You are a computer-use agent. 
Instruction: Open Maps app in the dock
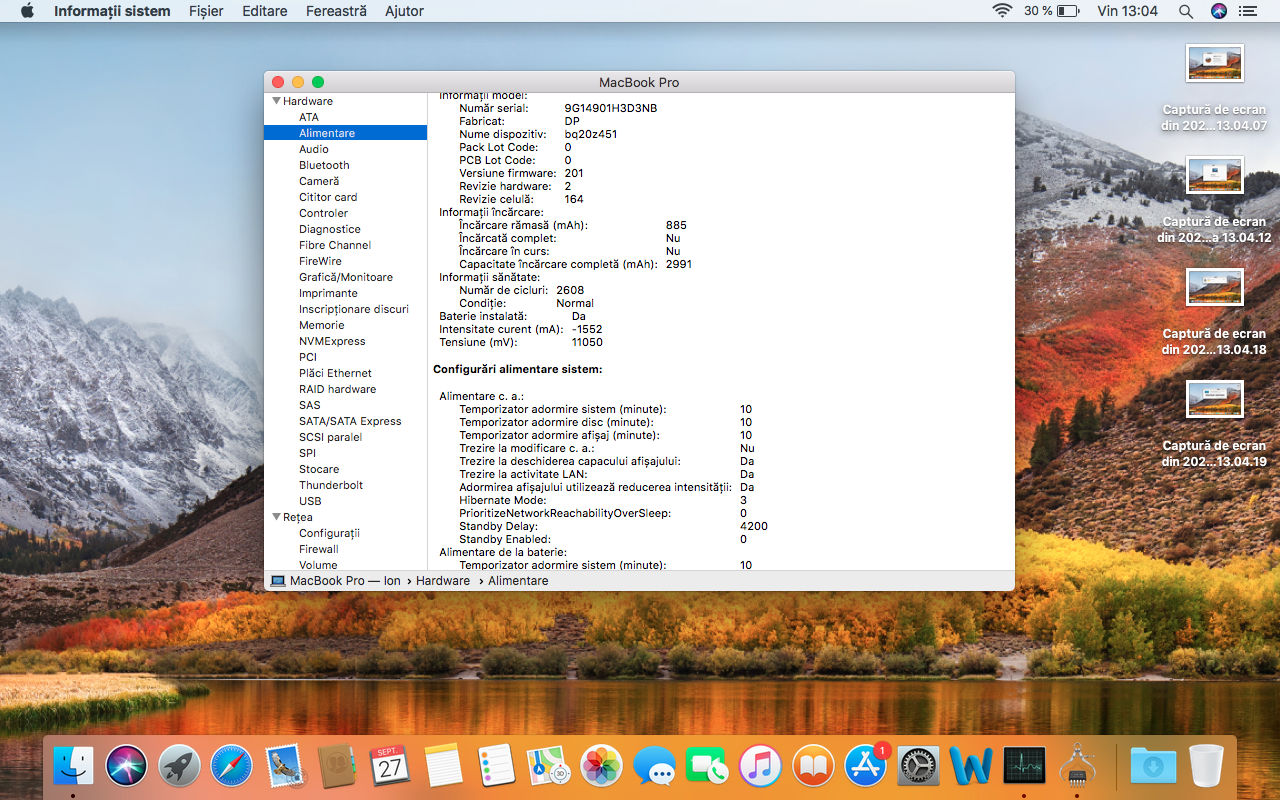[x=549, y=766]
